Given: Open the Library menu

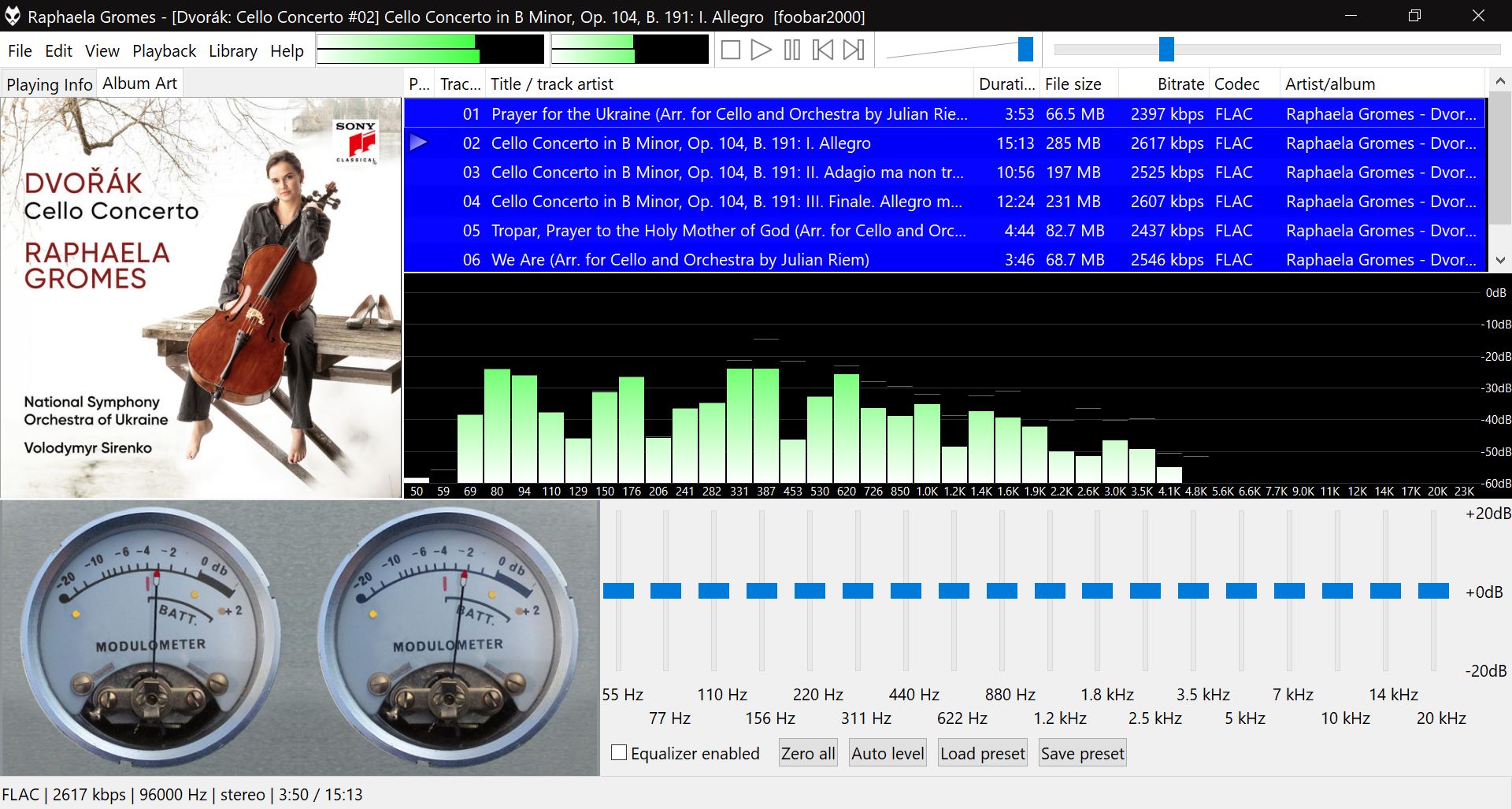Looking at the screenshot, I should [x=232, y=51].
